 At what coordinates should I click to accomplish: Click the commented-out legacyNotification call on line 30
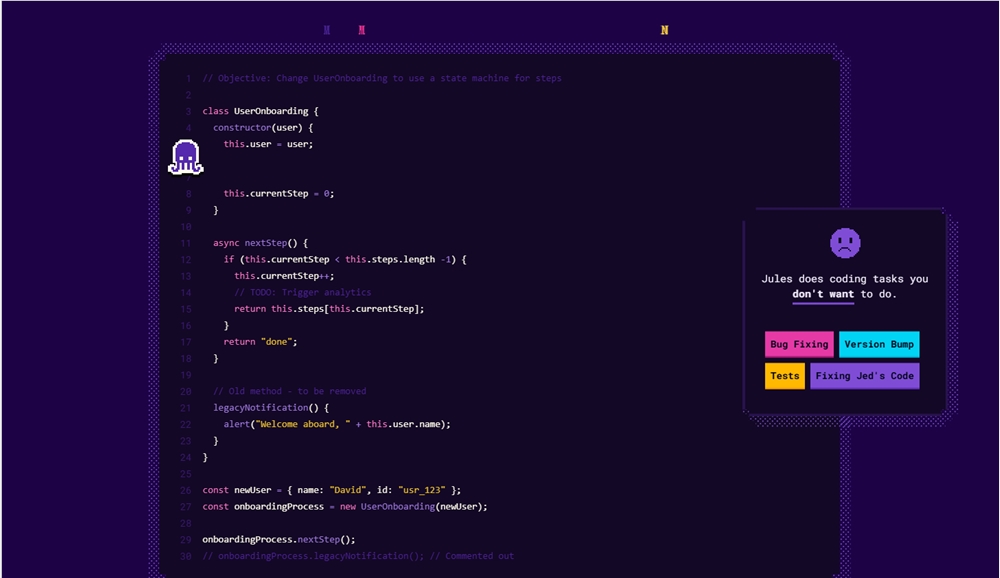pos(358,556)
